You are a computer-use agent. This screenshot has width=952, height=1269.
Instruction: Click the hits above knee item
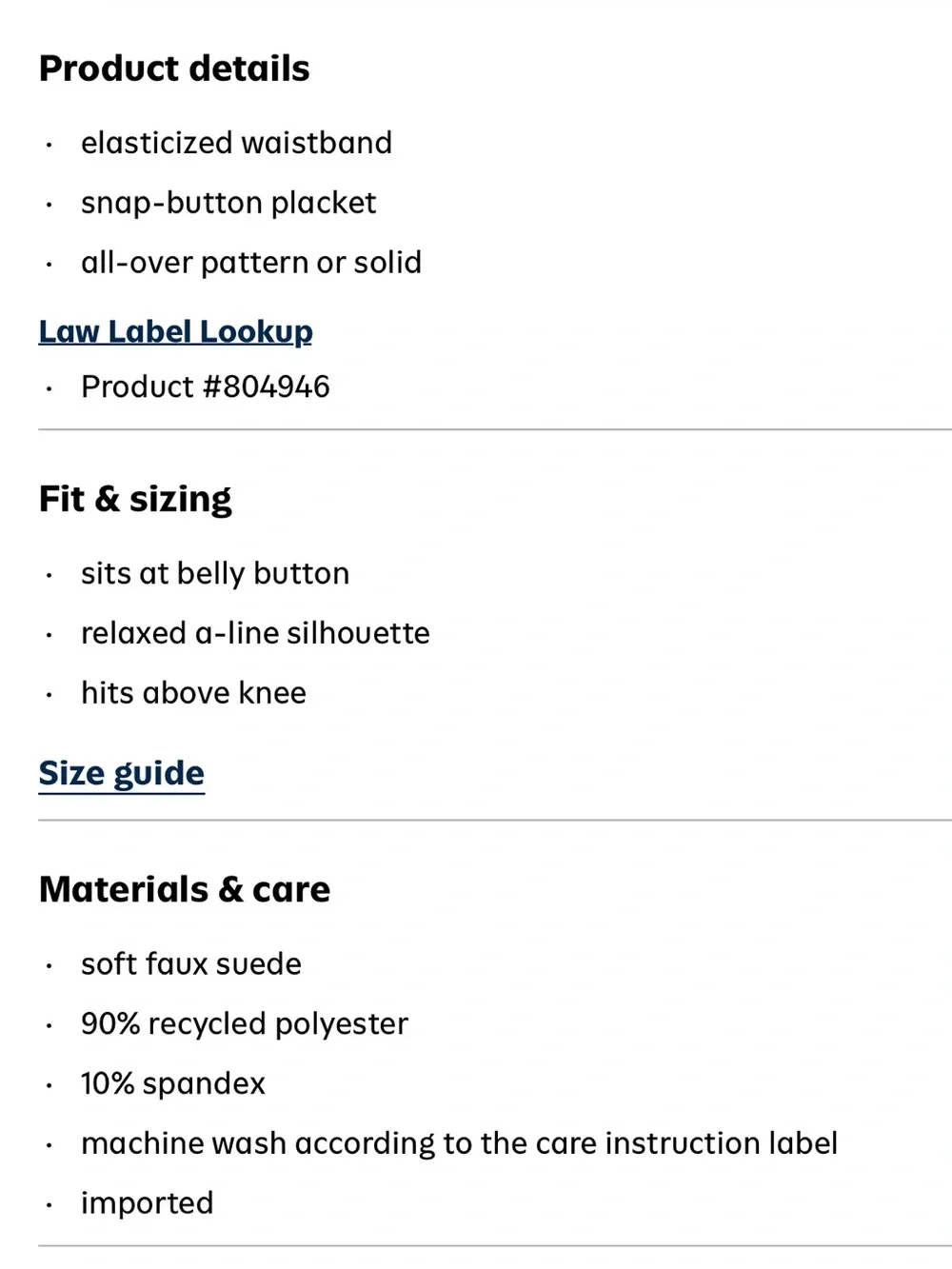click(193, 693)
